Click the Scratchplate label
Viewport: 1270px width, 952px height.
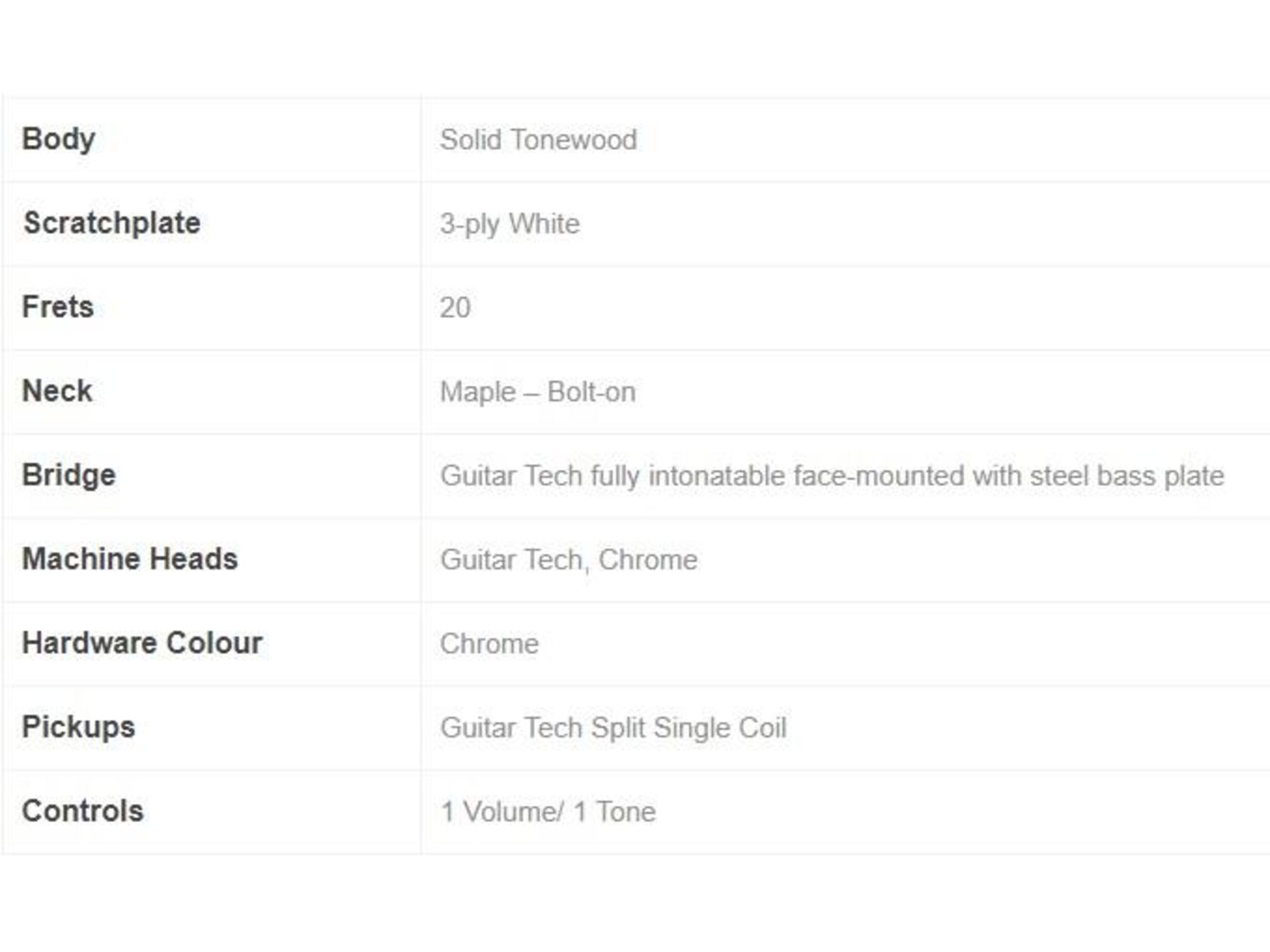tap(112, 223)
